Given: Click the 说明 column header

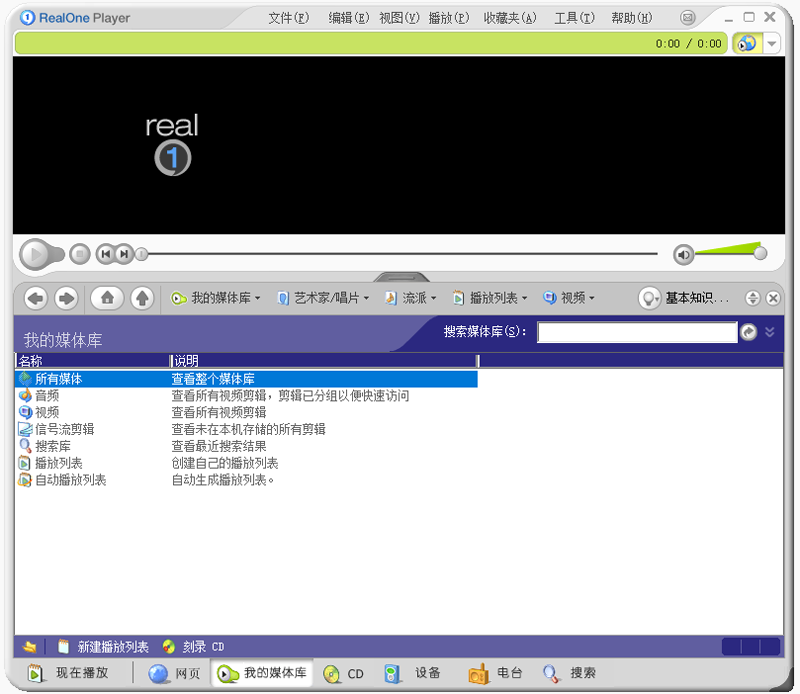Looking at the screenshot, I should click(324, 361).
